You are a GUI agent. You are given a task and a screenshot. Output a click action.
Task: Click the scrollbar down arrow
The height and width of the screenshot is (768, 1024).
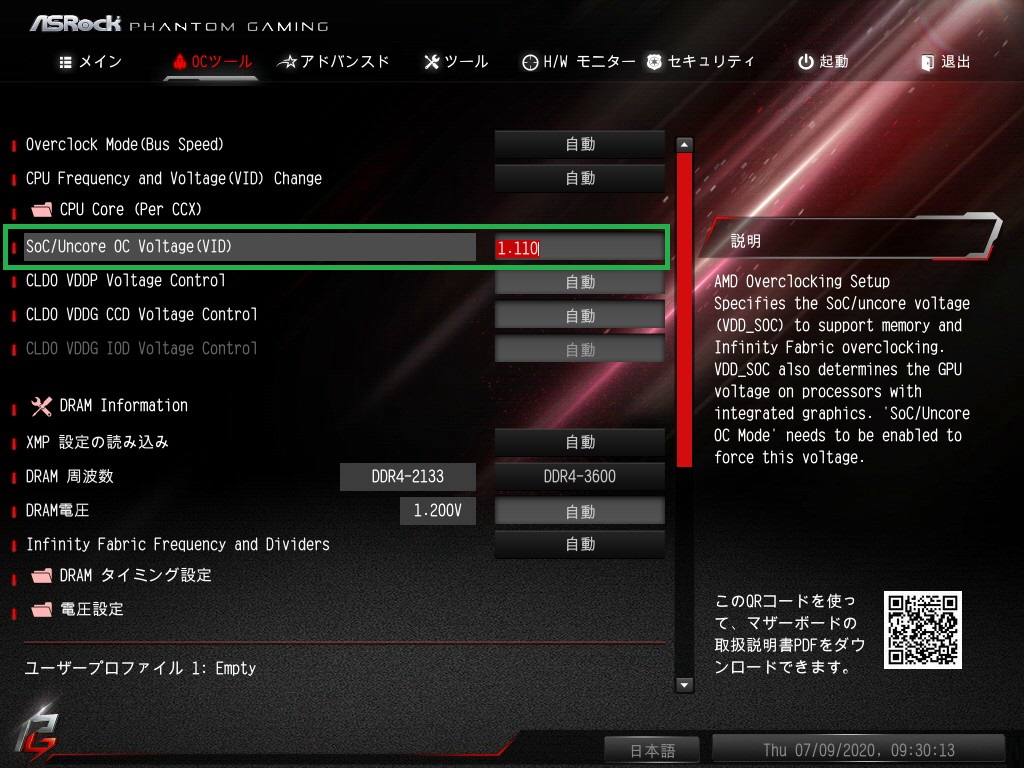coord(684,685)
